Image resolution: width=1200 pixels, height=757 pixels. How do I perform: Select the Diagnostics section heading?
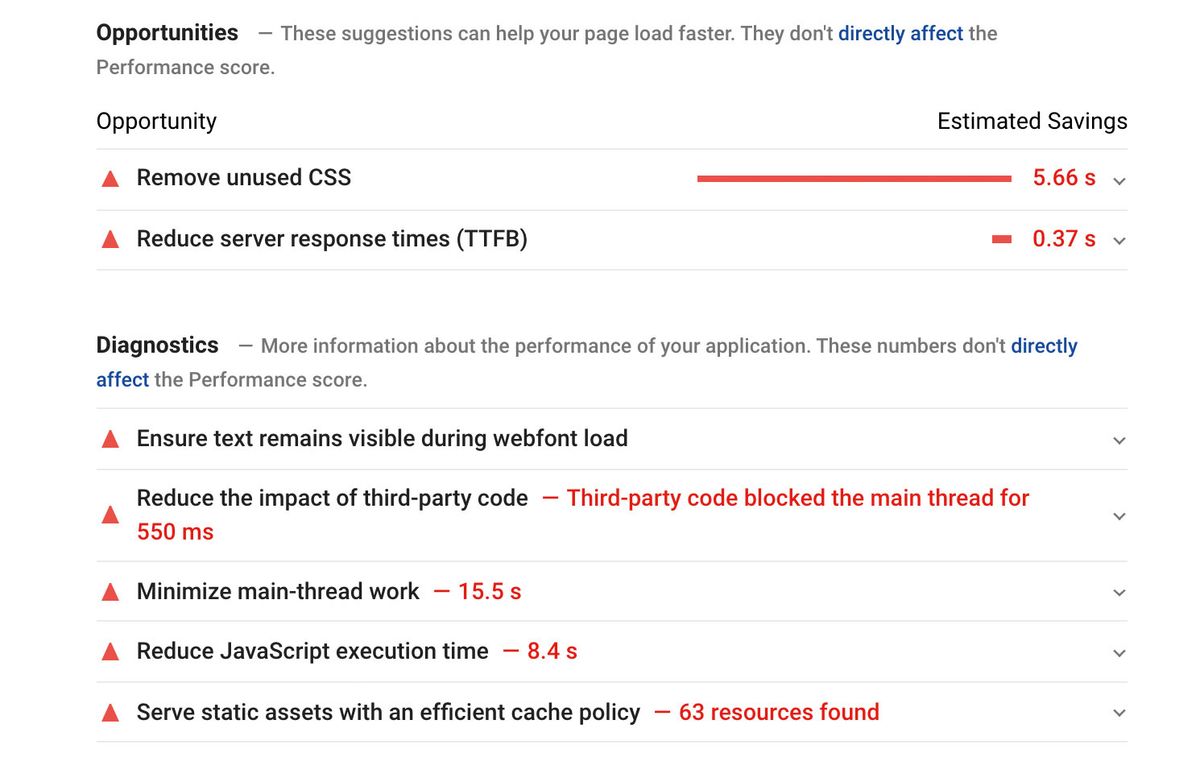click(157, 345)
